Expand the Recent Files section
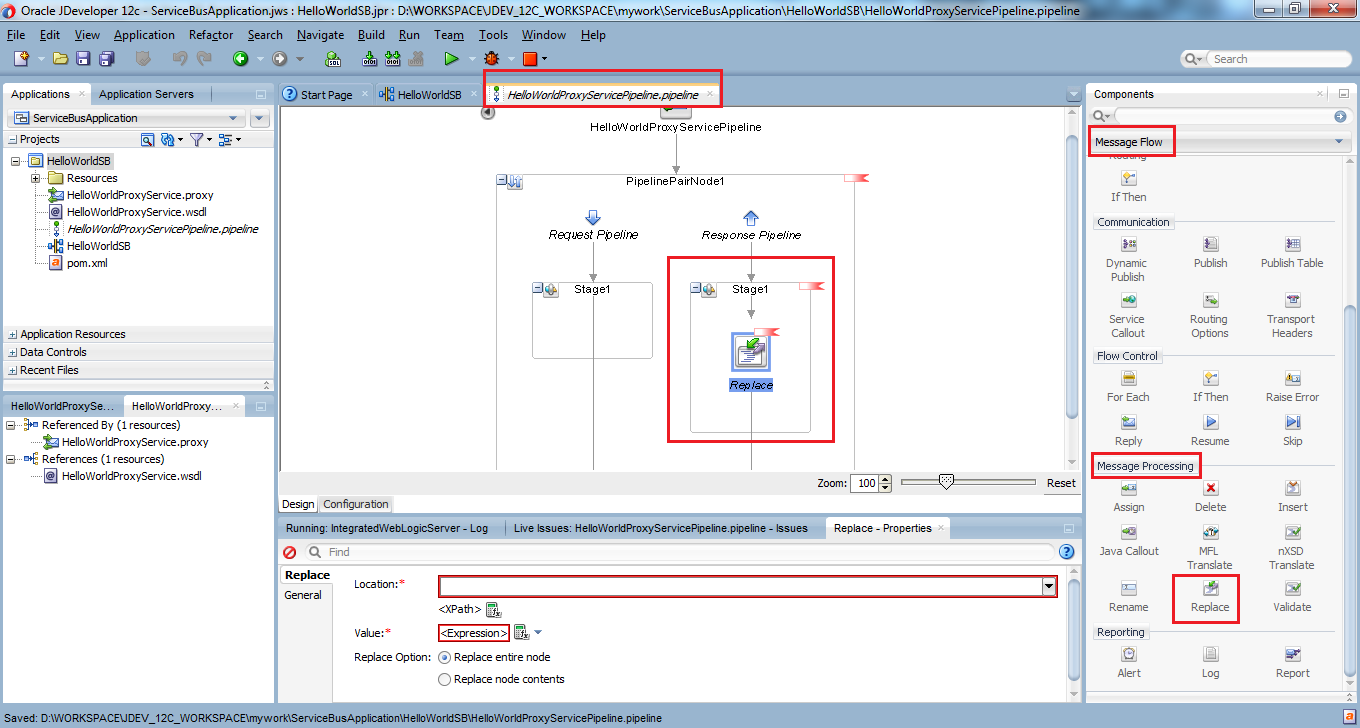Viewport: 1360px width, 728px height. (x=12, y=370)
